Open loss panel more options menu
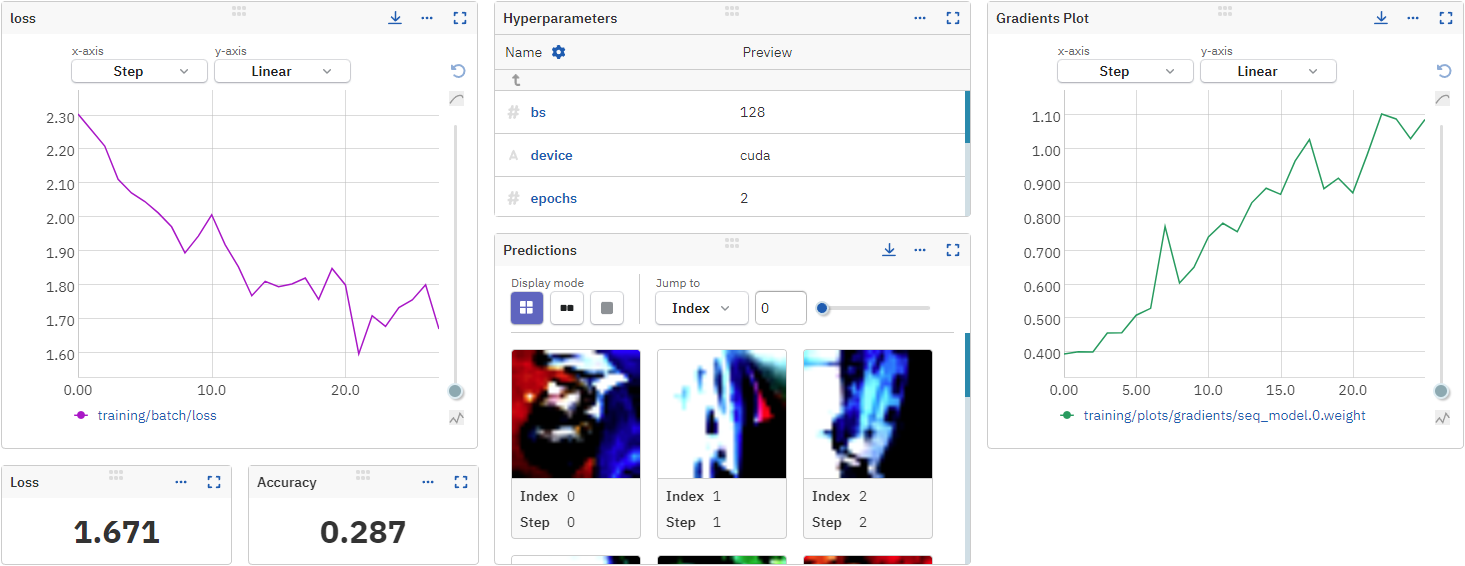Screen dimensions: 1465x566 click(427, 18)
